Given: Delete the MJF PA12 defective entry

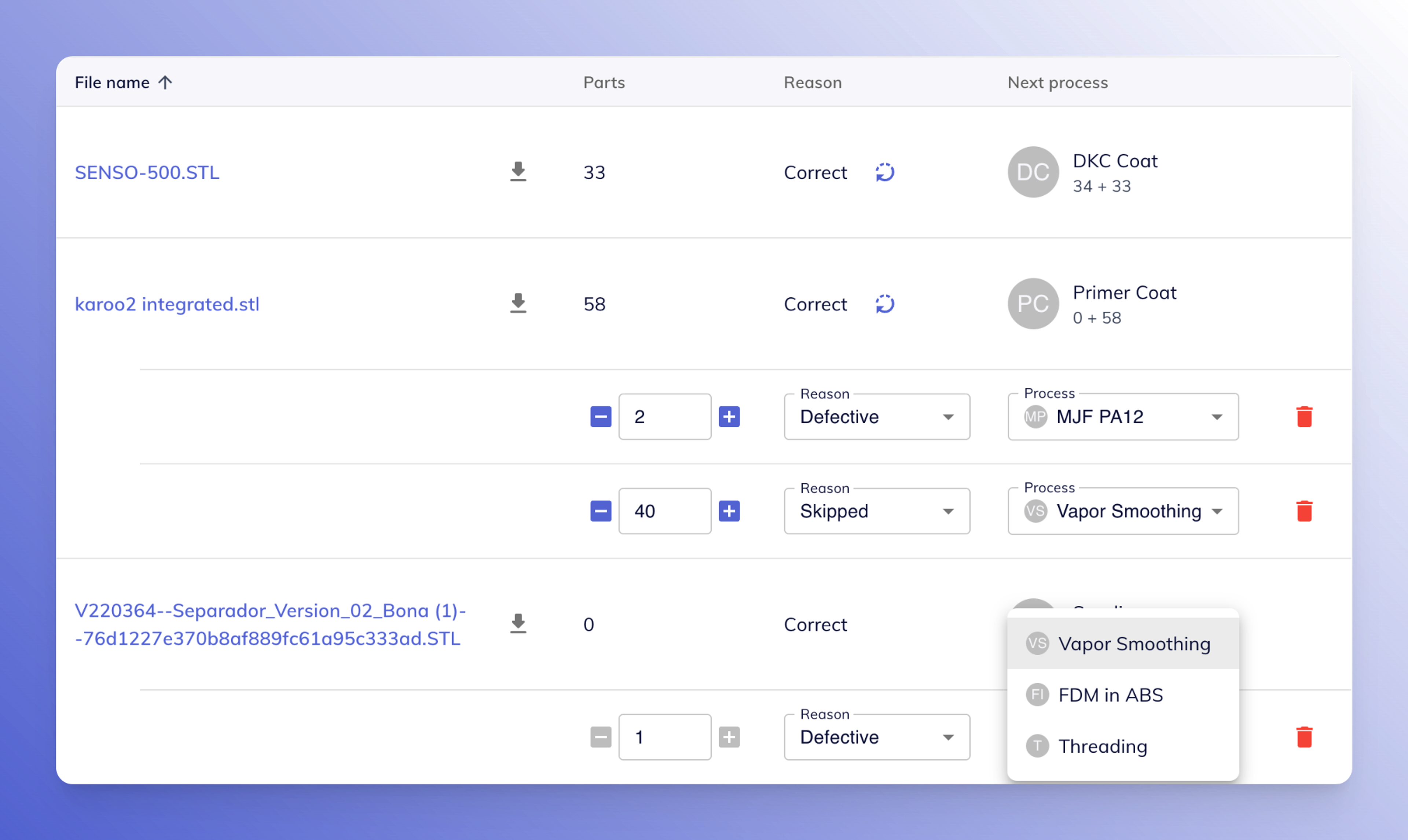Looking at the screenshot, I should point(1304,417).
